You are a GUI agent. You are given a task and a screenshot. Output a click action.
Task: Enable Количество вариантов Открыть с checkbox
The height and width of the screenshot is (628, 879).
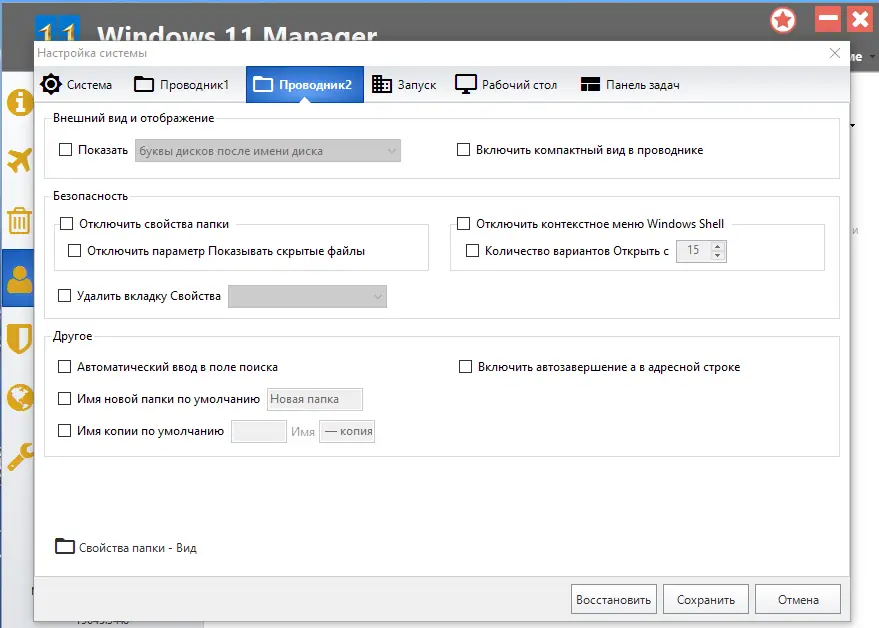473,251
